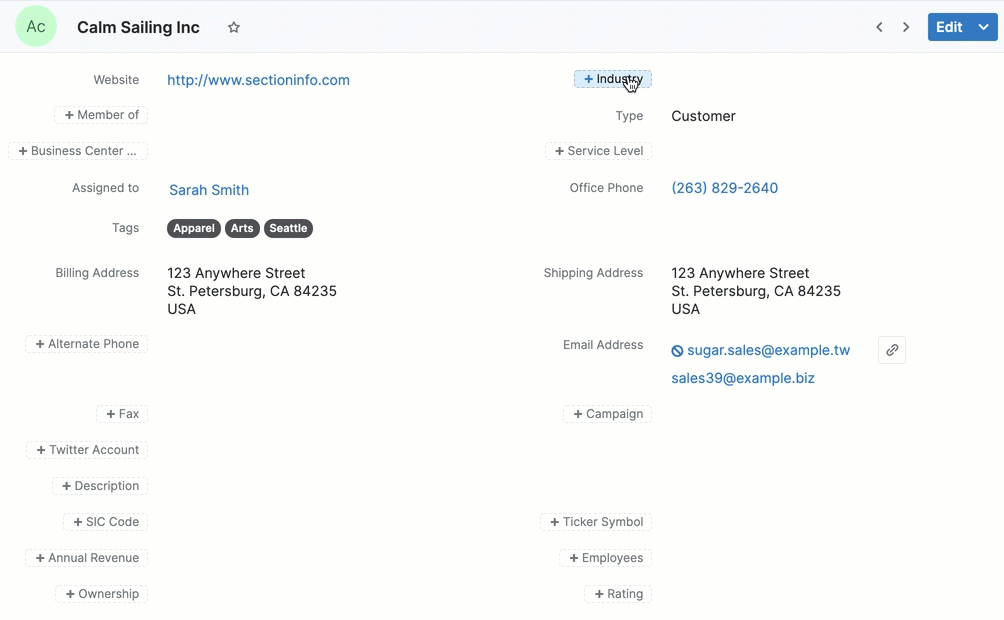Image resolution: width=1004 pixels, height=620 pixels.
Task: Open the Edit dropdown arrow
Action: 984,28
